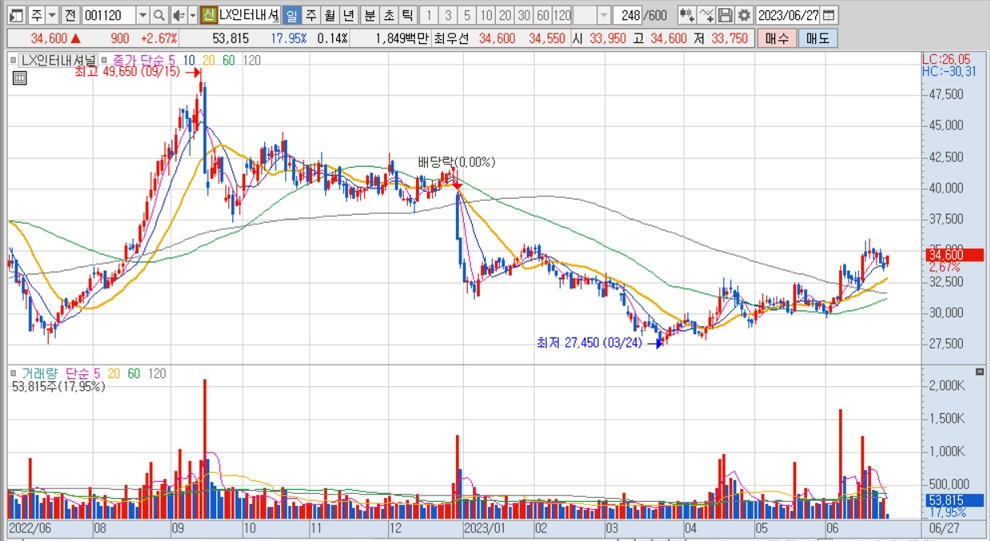The width and height of the screenshot is (990, 541).
Task: Select the 틱 tick chart tab
Action: tap(407, 16)
